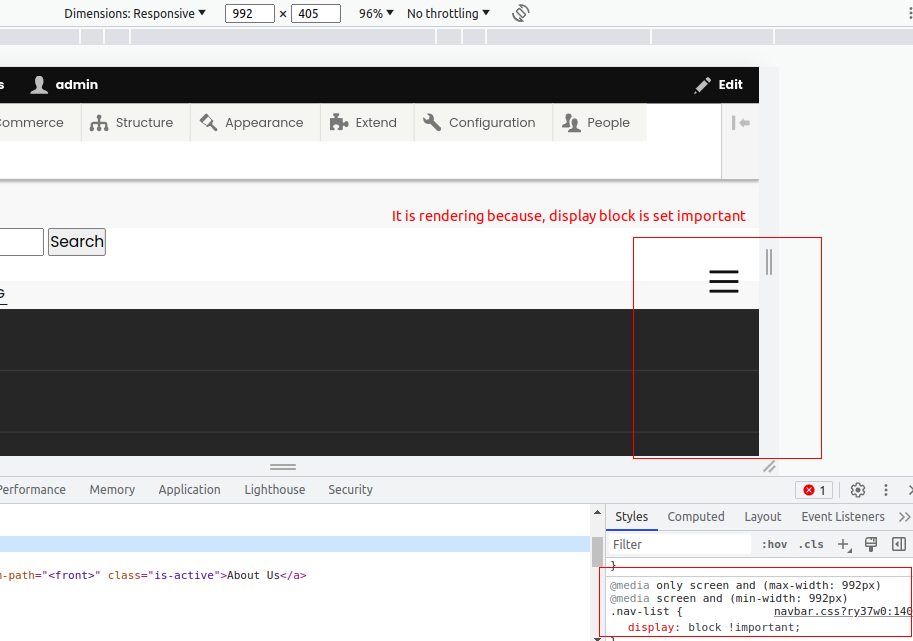Switch to the Computed tab
The image size is (913, 641).
coord(696,517)
